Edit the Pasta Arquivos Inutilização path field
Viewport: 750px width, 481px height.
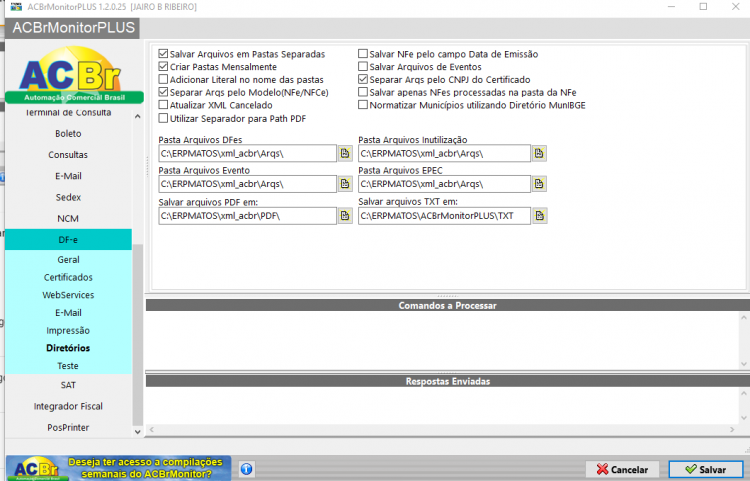point(444,153)
